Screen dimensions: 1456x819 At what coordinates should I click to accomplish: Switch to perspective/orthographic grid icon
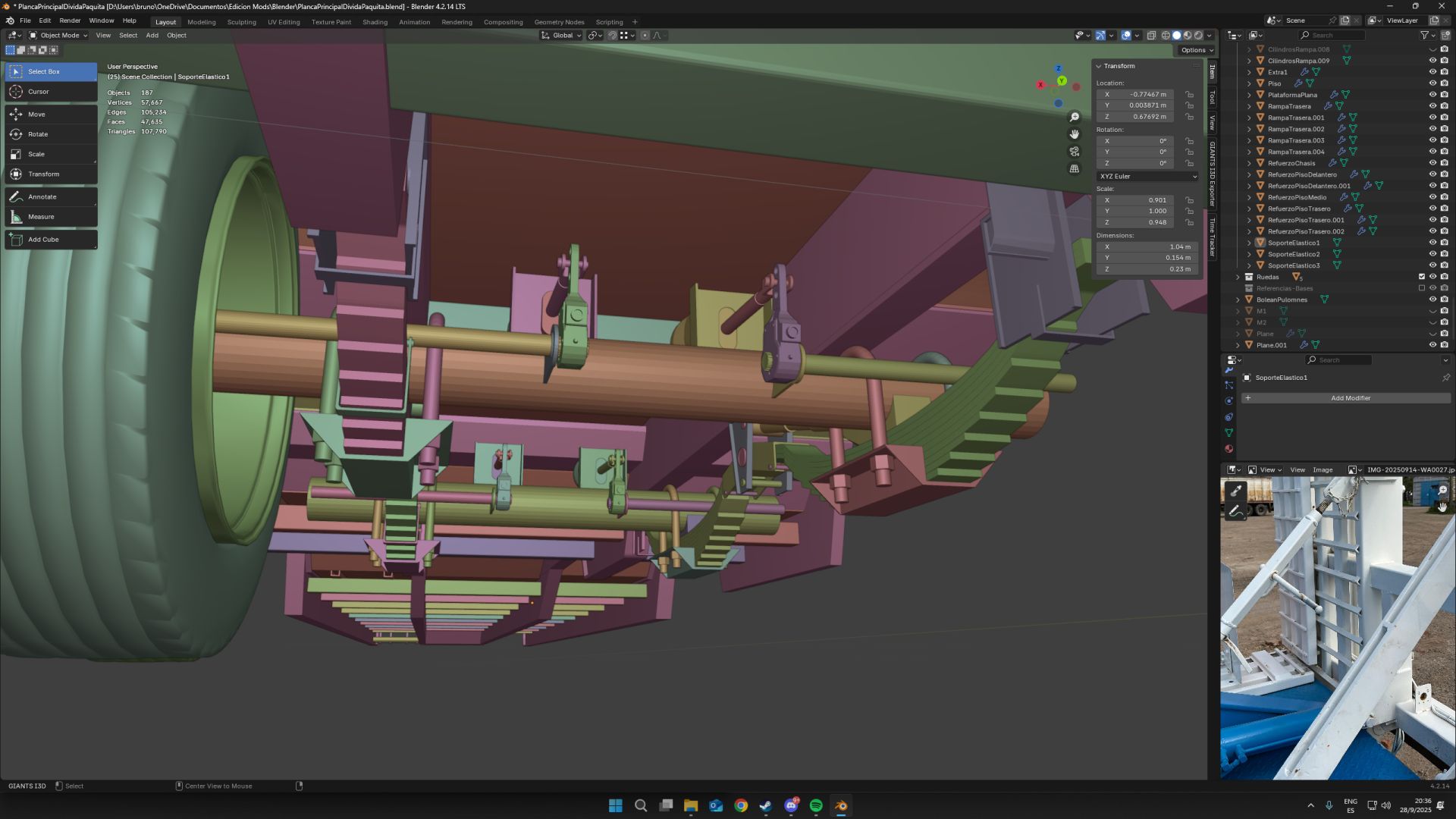point(1075,169)
